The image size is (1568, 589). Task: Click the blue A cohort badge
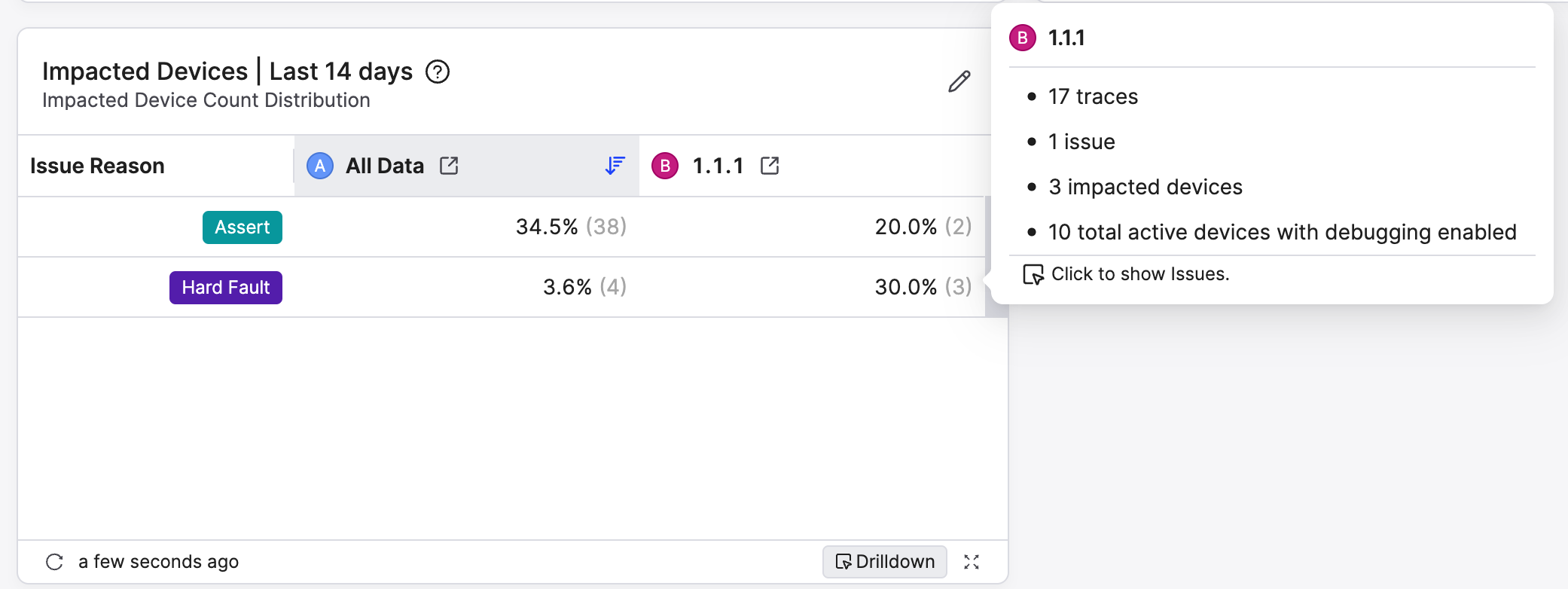coord(320,166)
